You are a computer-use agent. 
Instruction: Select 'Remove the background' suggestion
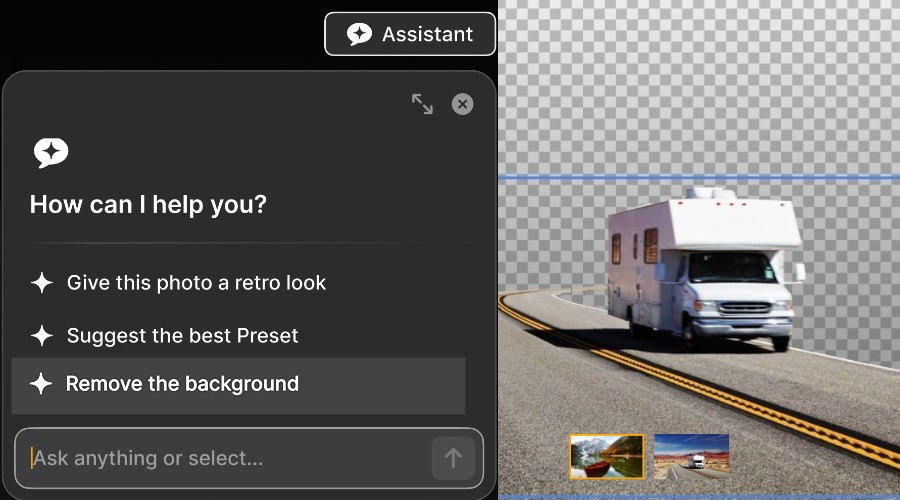tap(238, 385)
